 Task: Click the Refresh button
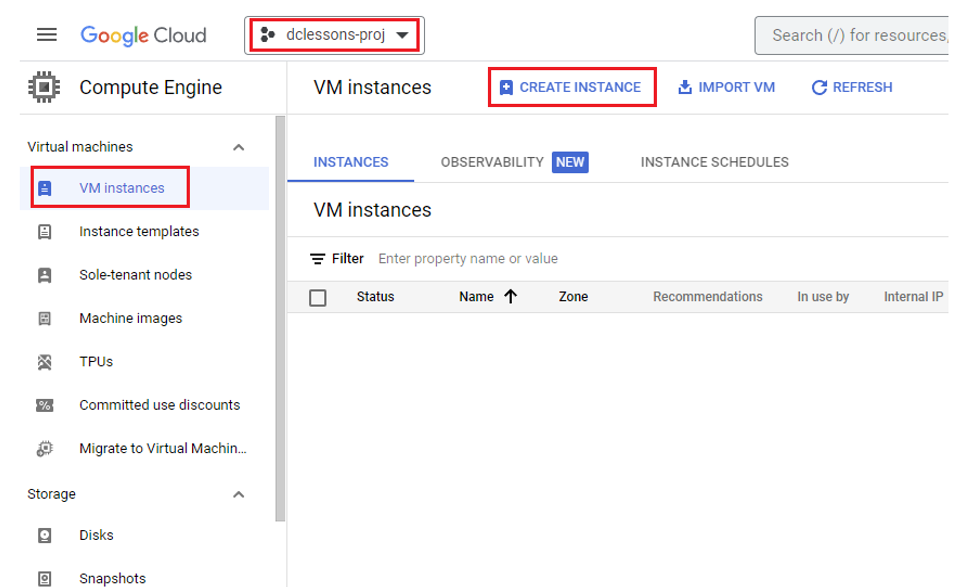coord(852,88)
